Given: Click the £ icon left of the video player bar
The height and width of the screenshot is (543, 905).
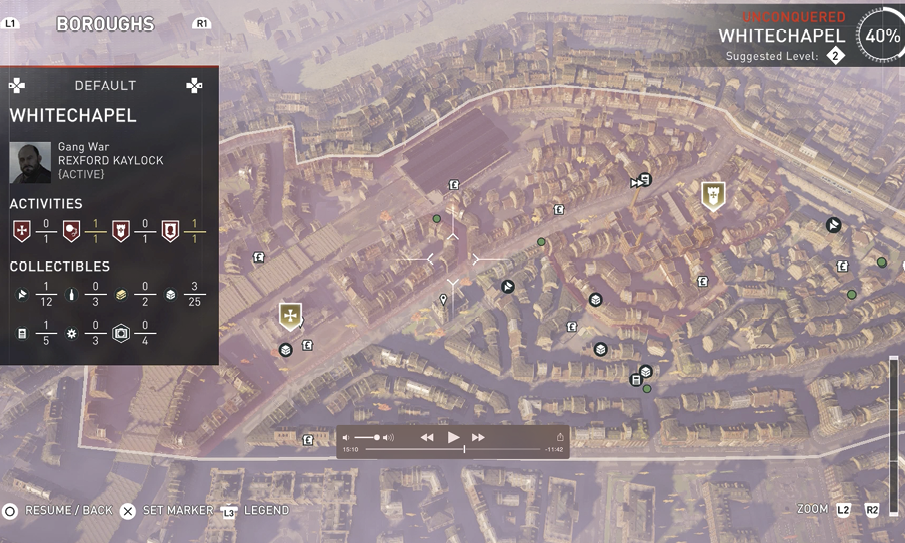Looking at the screenshot, I should point(308,440).
